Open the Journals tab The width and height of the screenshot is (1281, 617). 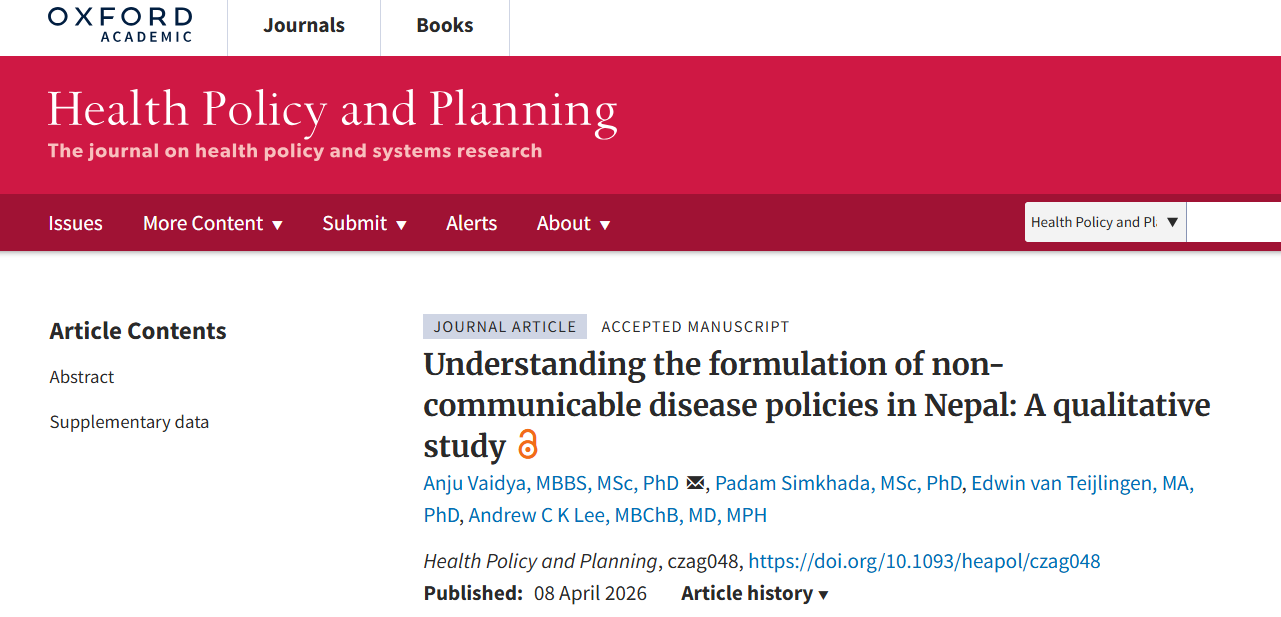pyautogui.click(x=304, y=26)
